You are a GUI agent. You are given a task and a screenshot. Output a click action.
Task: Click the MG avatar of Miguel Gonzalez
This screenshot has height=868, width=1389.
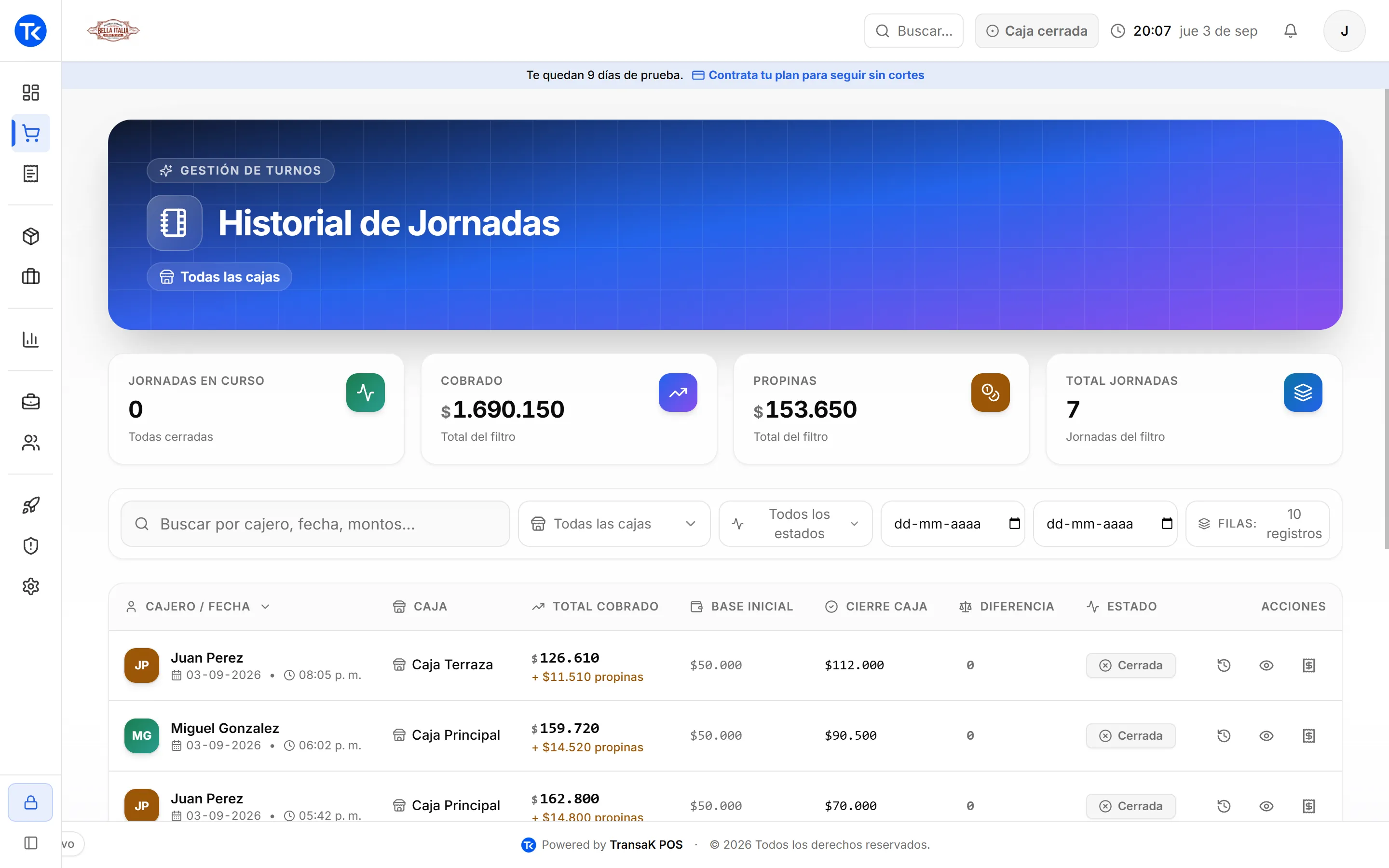pos(141,736)
